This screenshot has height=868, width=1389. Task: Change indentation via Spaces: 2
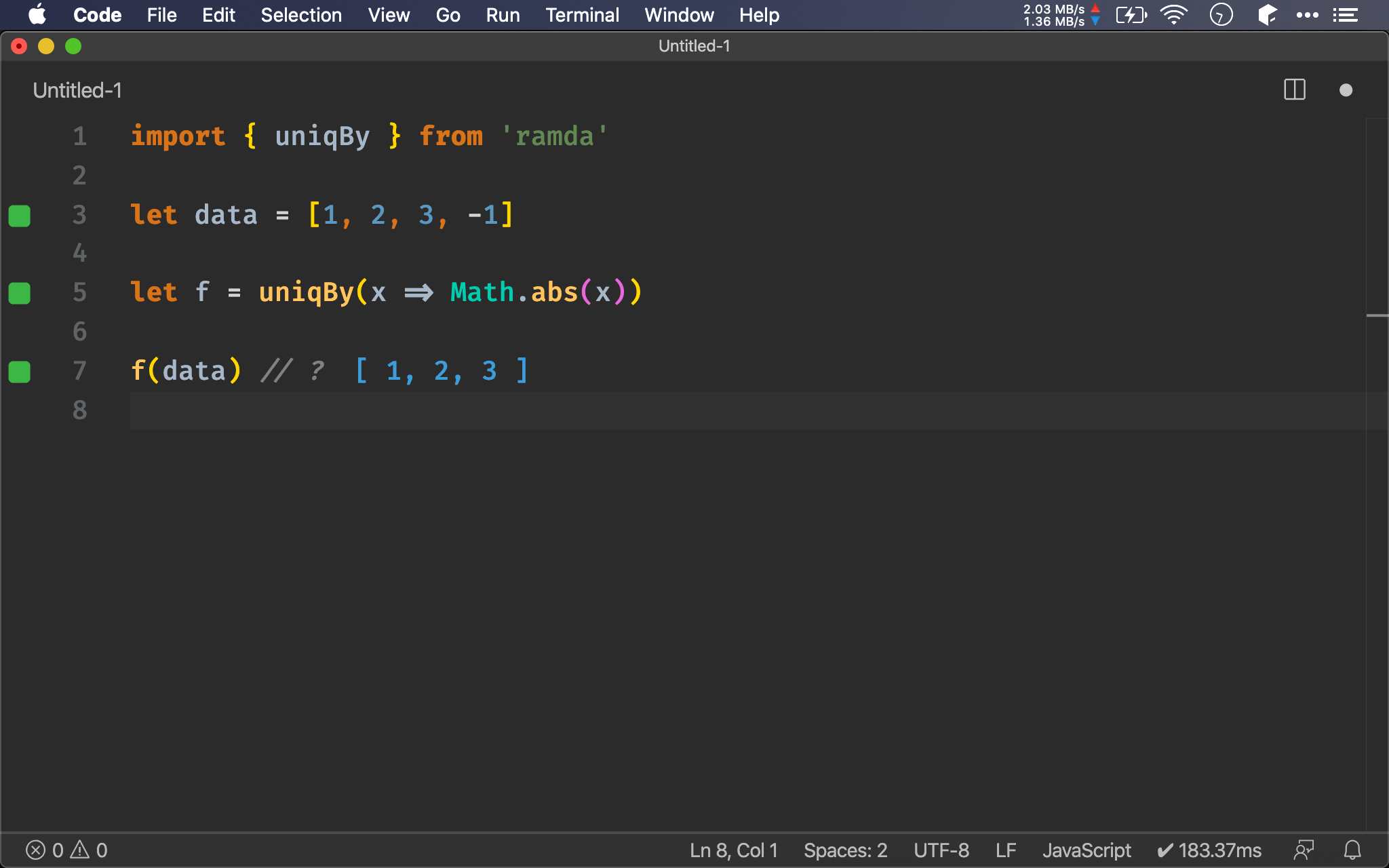(845, 850)
